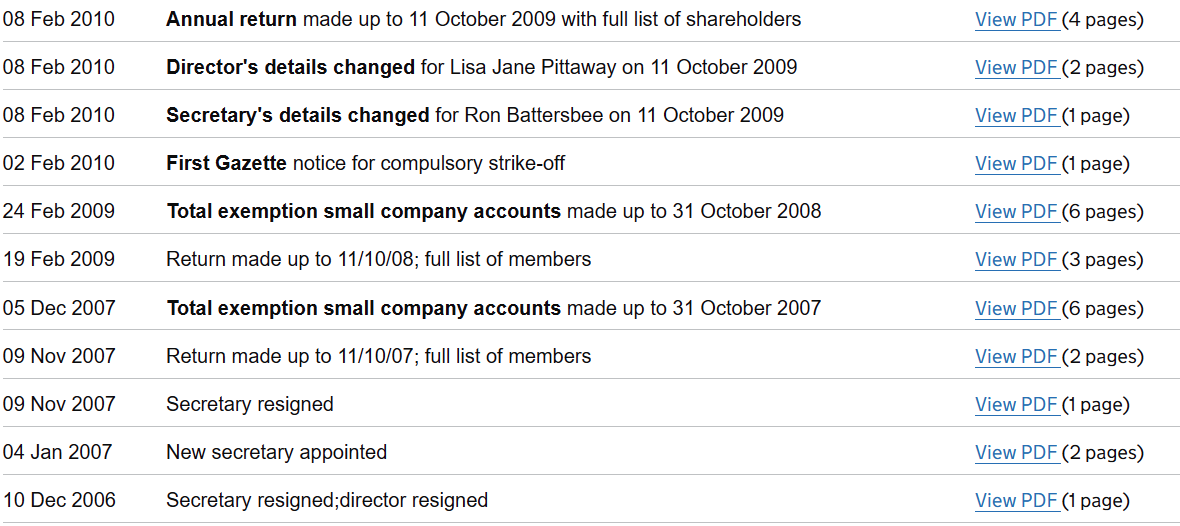1180x526 pixels.
Task: Open PDF for 09 Nov 2007 Secretary resigned
Action: (x=1017, y=405)
